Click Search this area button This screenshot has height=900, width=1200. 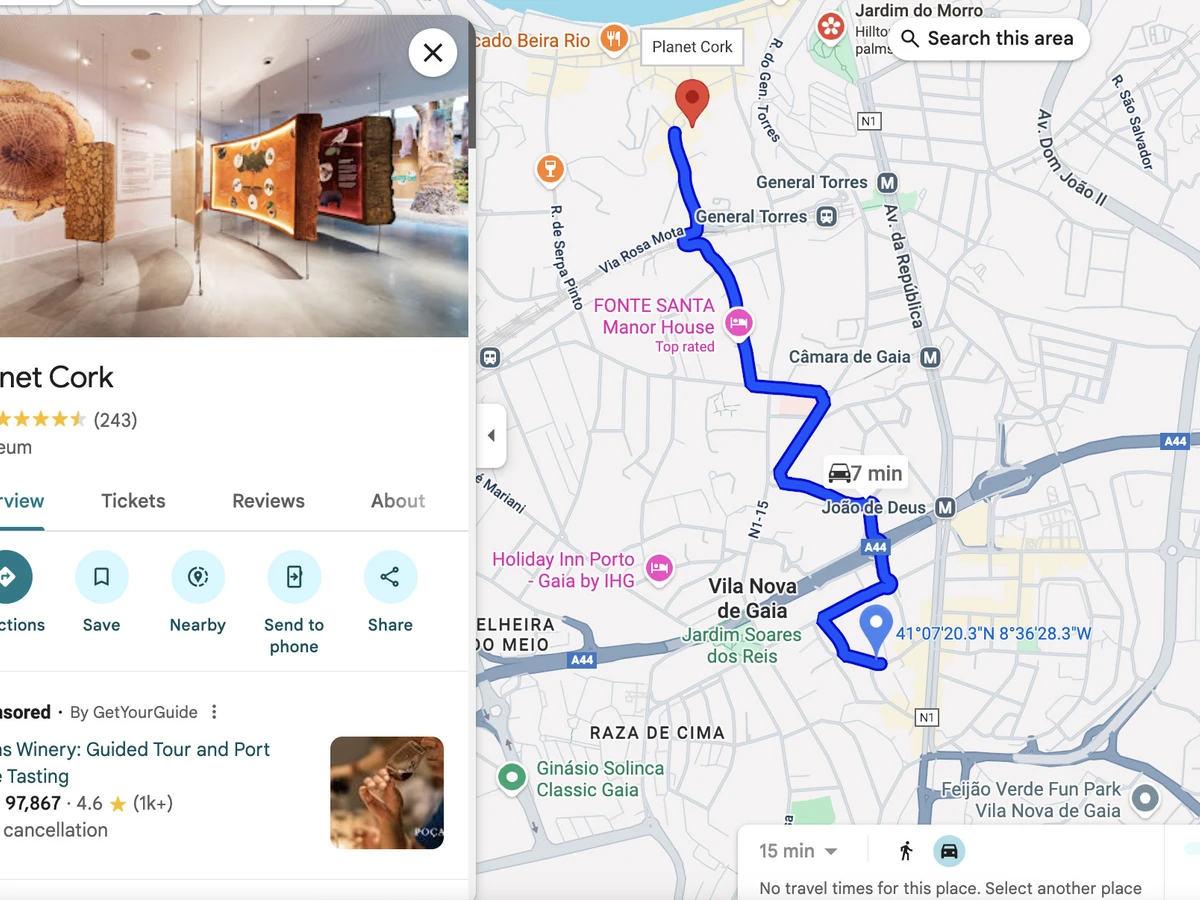click(987, 39)
